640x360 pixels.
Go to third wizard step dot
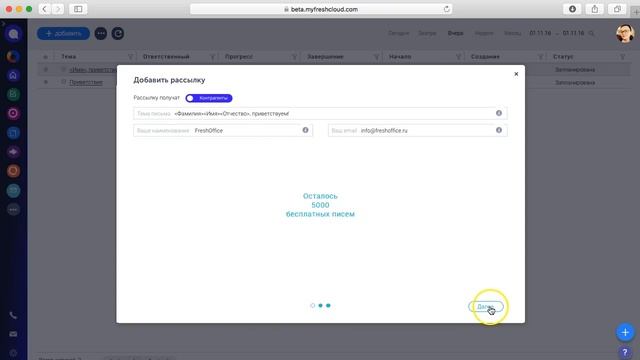tap(328, 305)
